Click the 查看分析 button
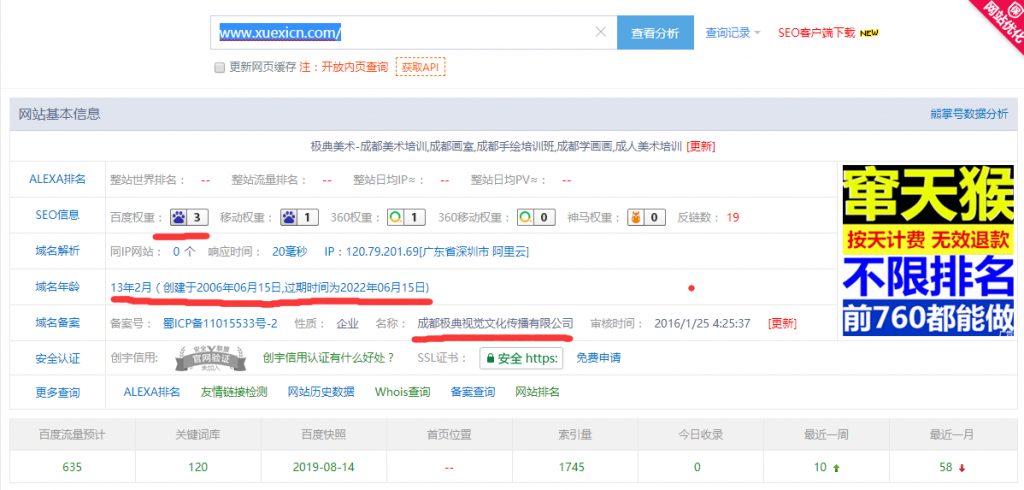This screenshot has width=1024, height=490. pos(655,33)
